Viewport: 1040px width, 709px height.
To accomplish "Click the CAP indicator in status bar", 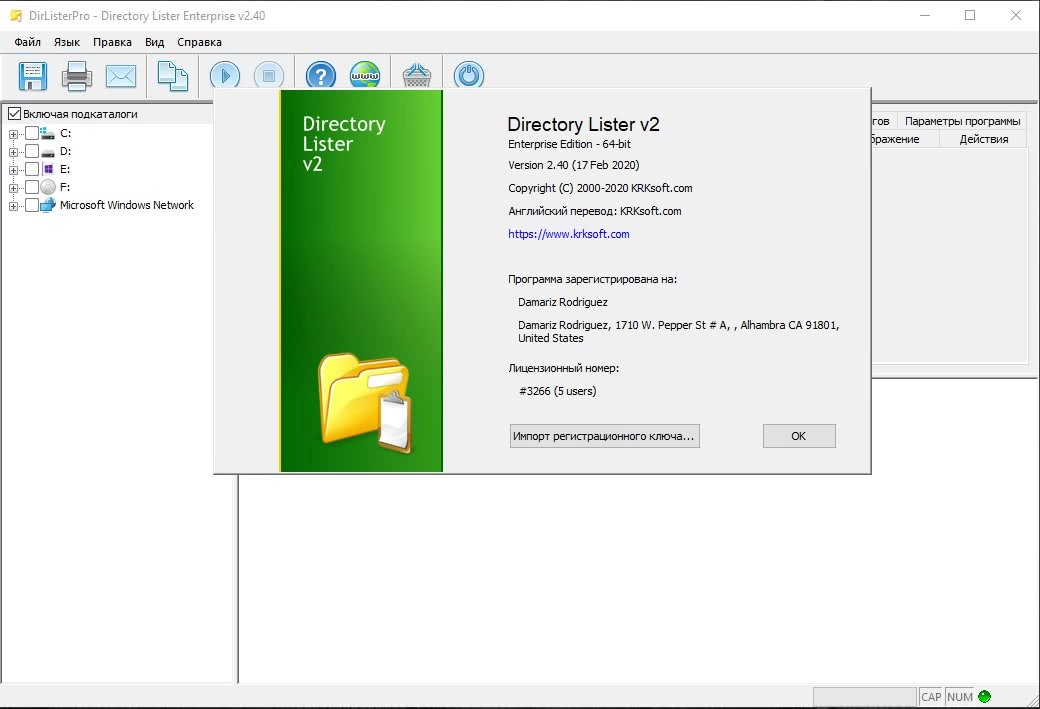I will point(931,696).
